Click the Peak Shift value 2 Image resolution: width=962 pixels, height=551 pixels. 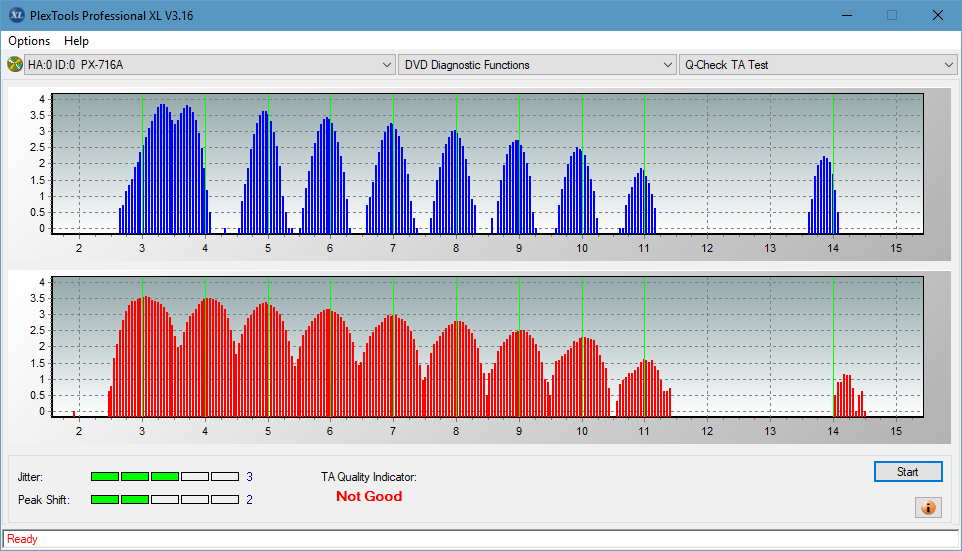249,499
